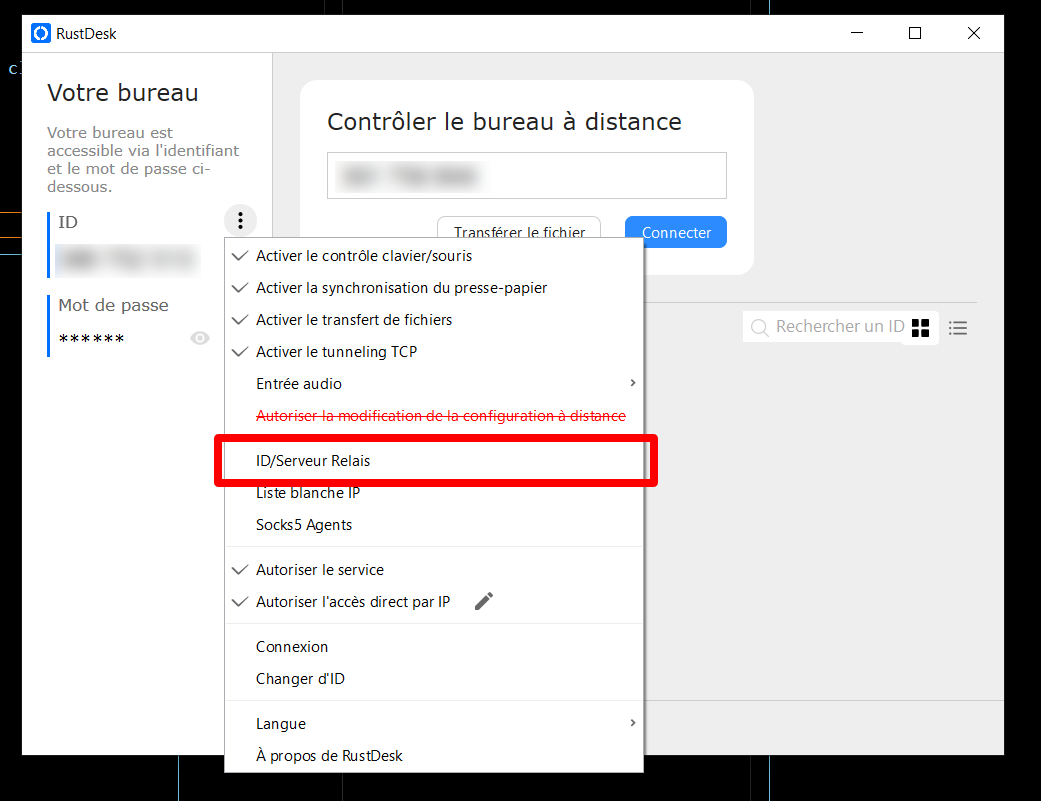Toggle Autoriser le service
The width and height of the screenshot is (1041, 801).
(434, 570)
